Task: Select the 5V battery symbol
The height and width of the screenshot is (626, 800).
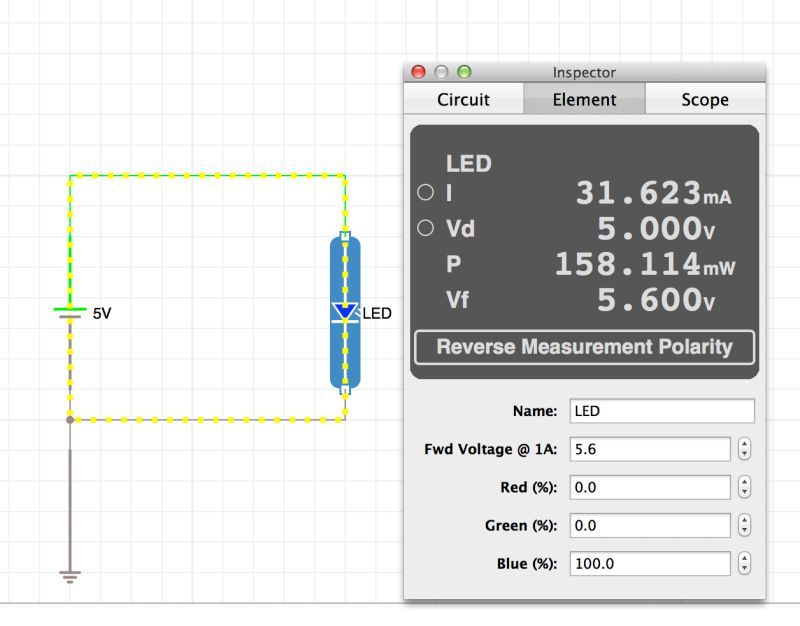Action: click(x=68, y=310)
